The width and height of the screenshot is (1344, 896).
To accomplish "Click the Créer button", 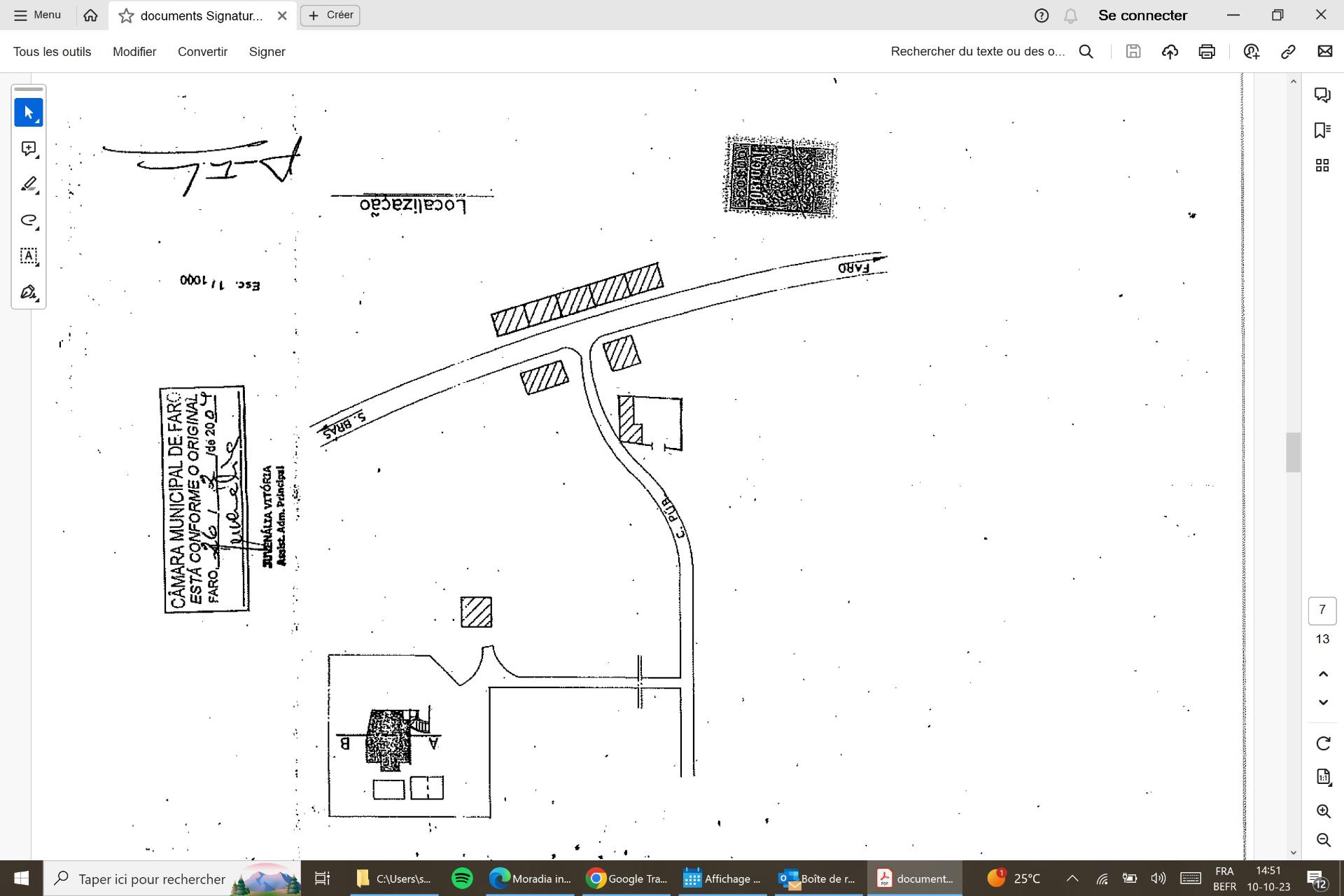I will tap(330, 15).
